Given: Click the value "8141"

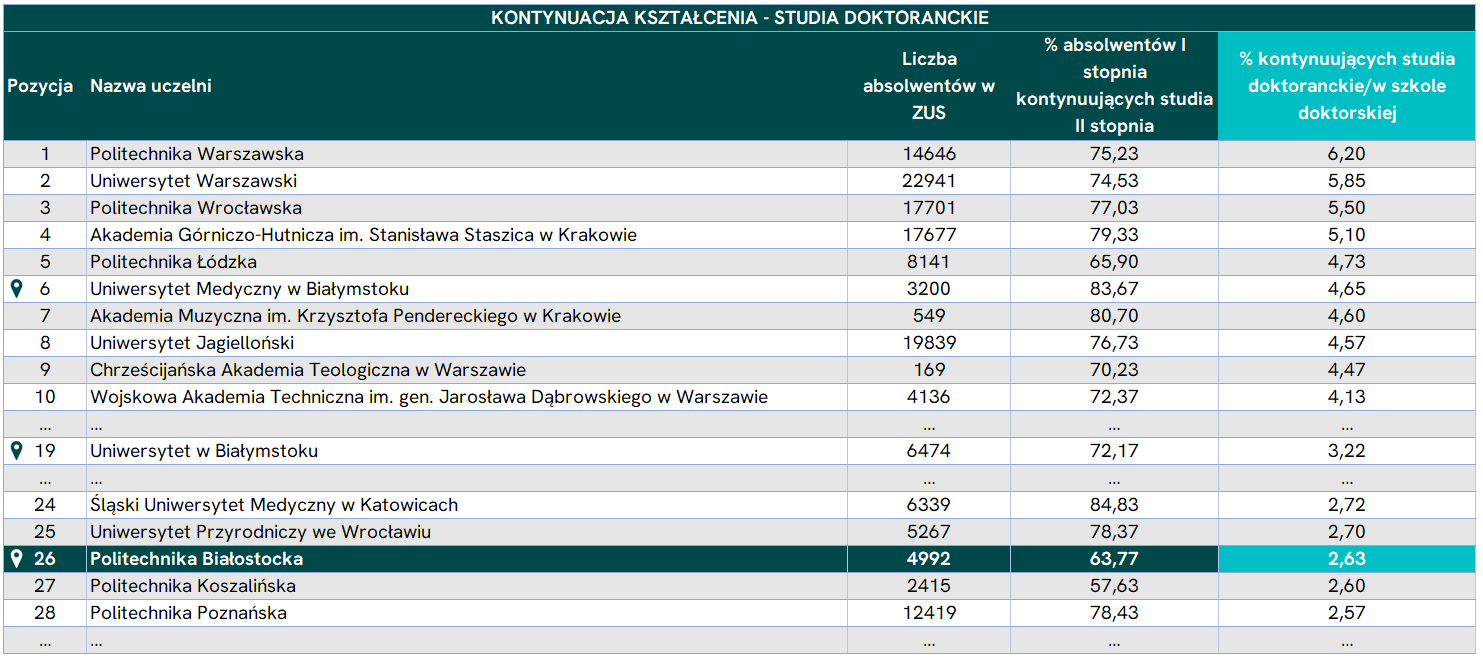Looking at the screenshot, I should click(x=929, y=262).
